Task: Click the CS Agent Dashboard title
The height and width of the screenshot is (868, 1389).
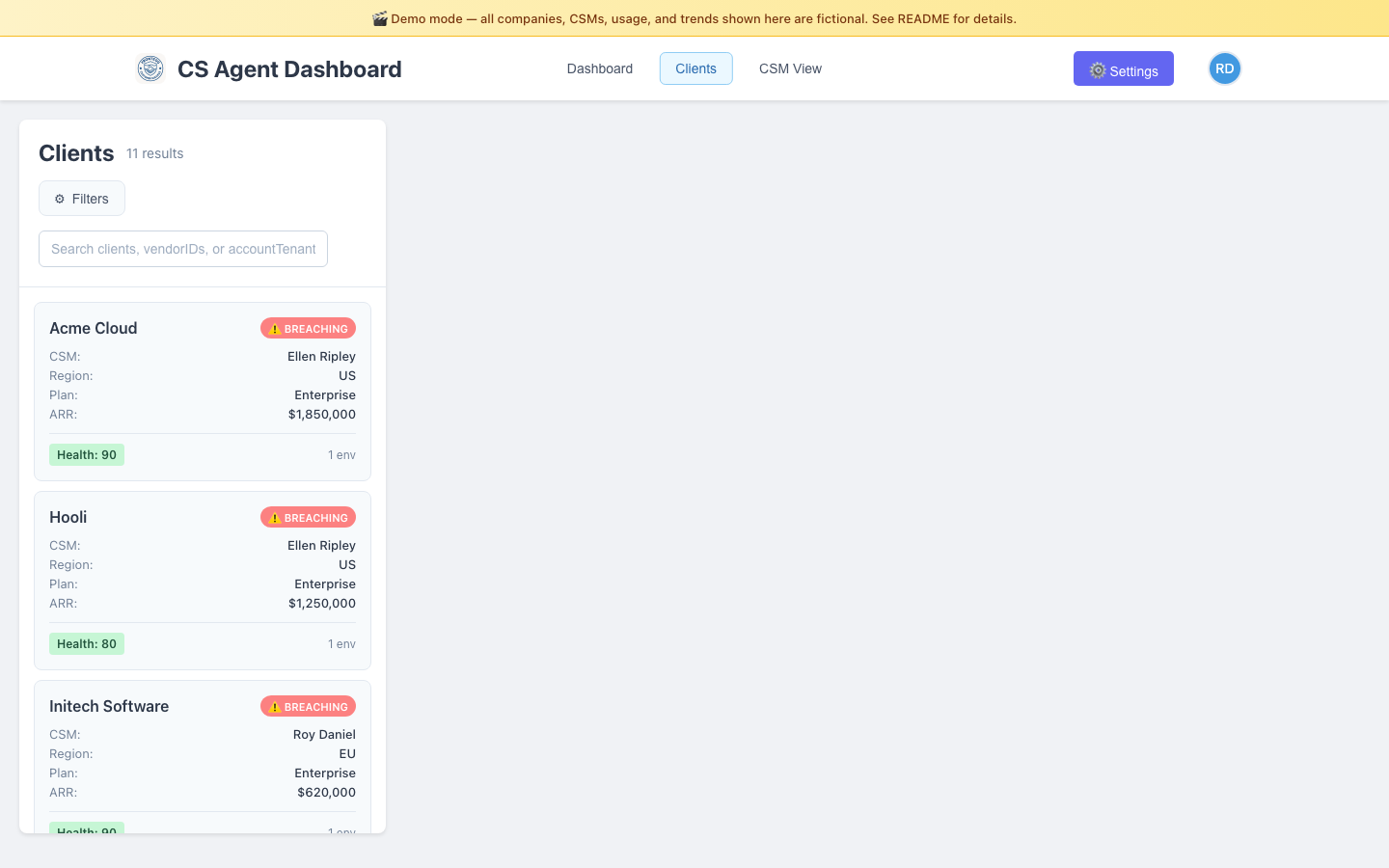Action: (289, 69)
